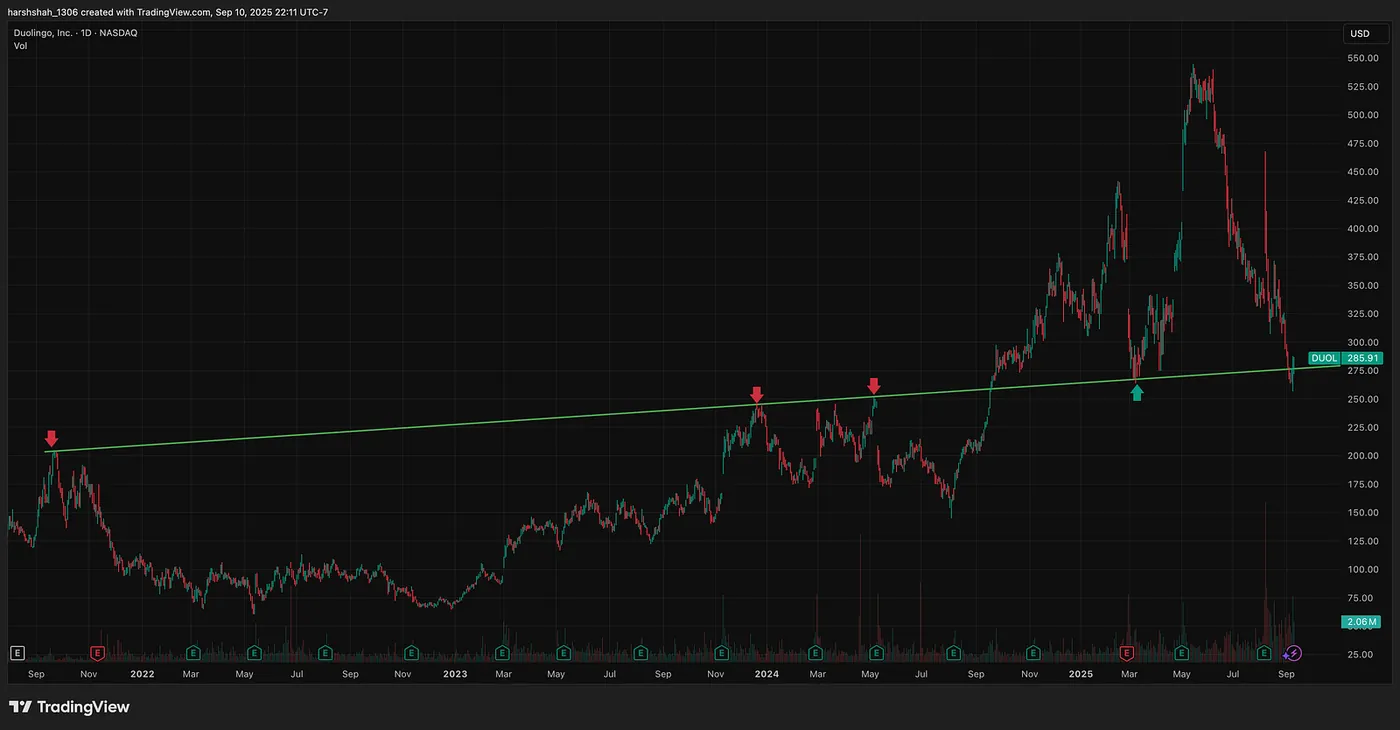Click the 200.00 price axis label

(x=1361, y=456)
